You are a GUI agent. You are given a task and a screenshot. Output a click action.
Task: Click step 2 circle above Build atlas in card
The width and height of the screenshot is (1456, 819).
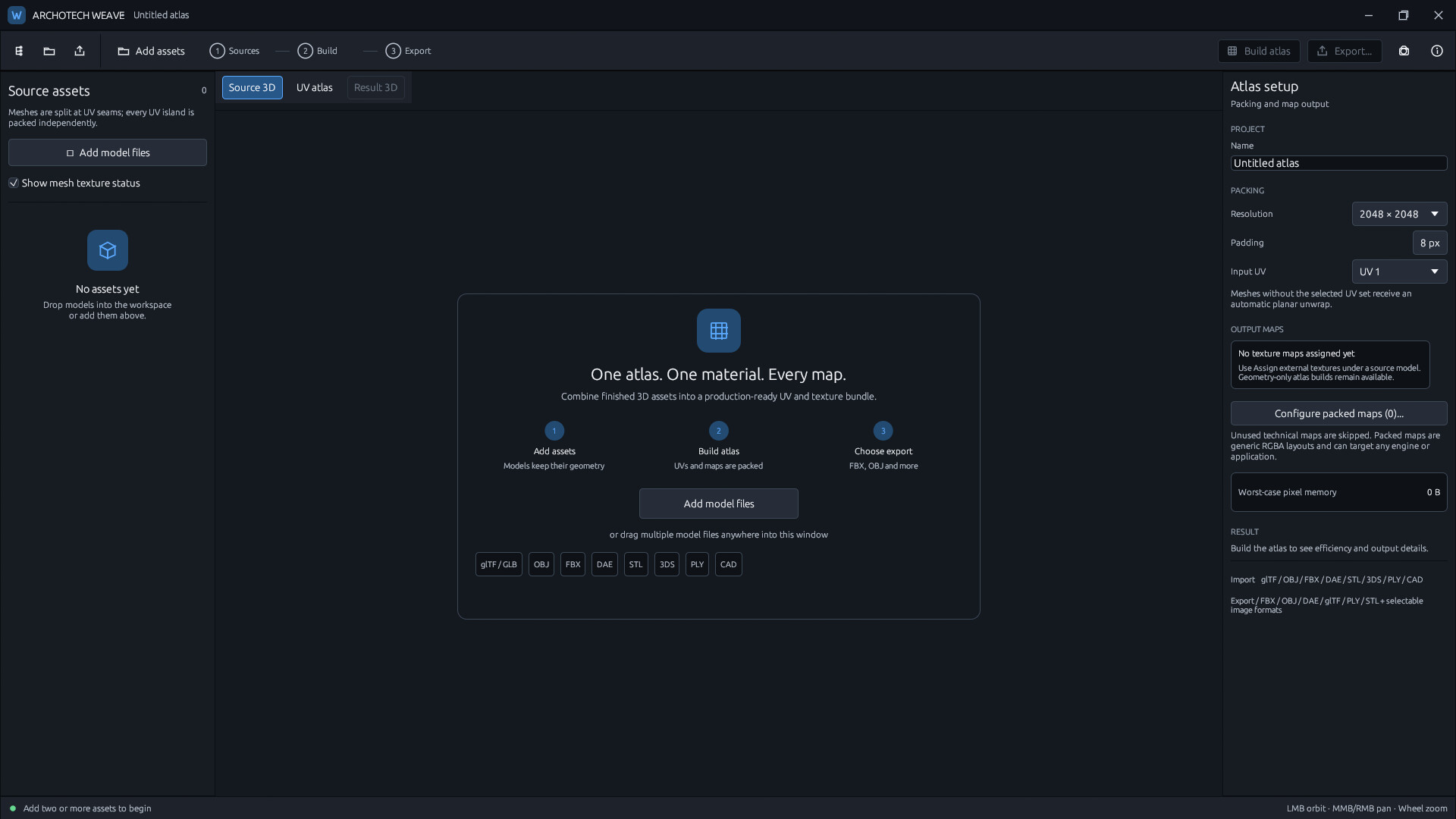click(x=719, y=431)
